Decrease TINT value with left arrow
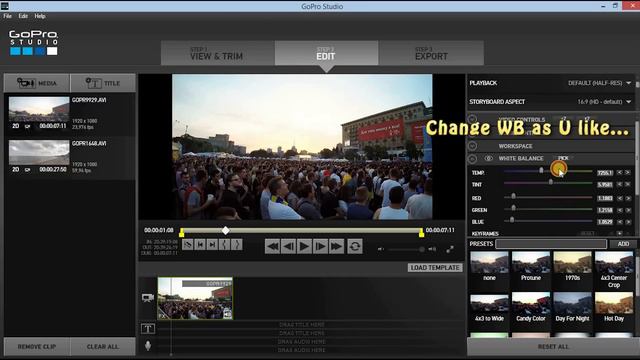The image size is (640, 360). (620, 185)
